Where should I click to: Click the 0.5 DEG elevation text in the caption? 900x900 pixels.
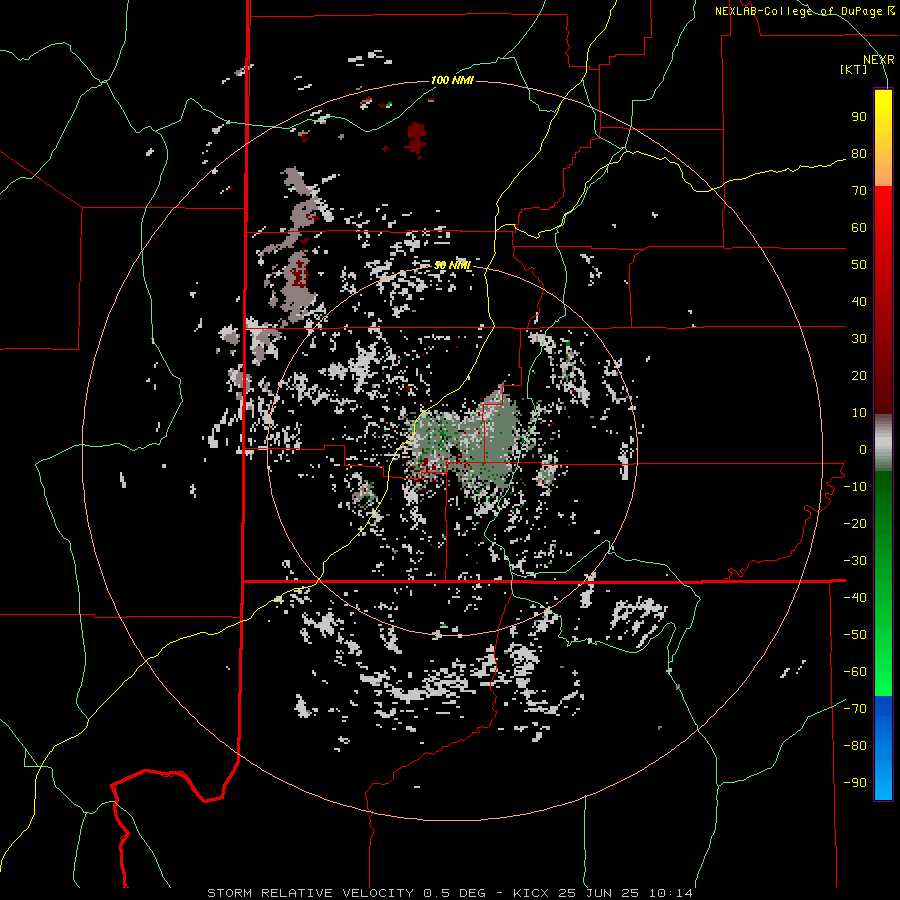pyautogui.click(x=455, y=893)
